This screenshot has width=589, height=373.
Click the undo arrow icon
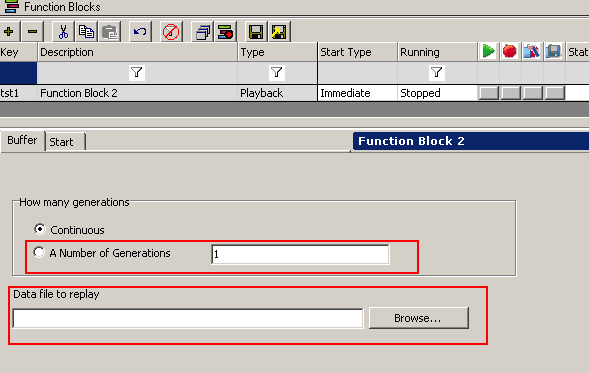click(x=140, y=32)
